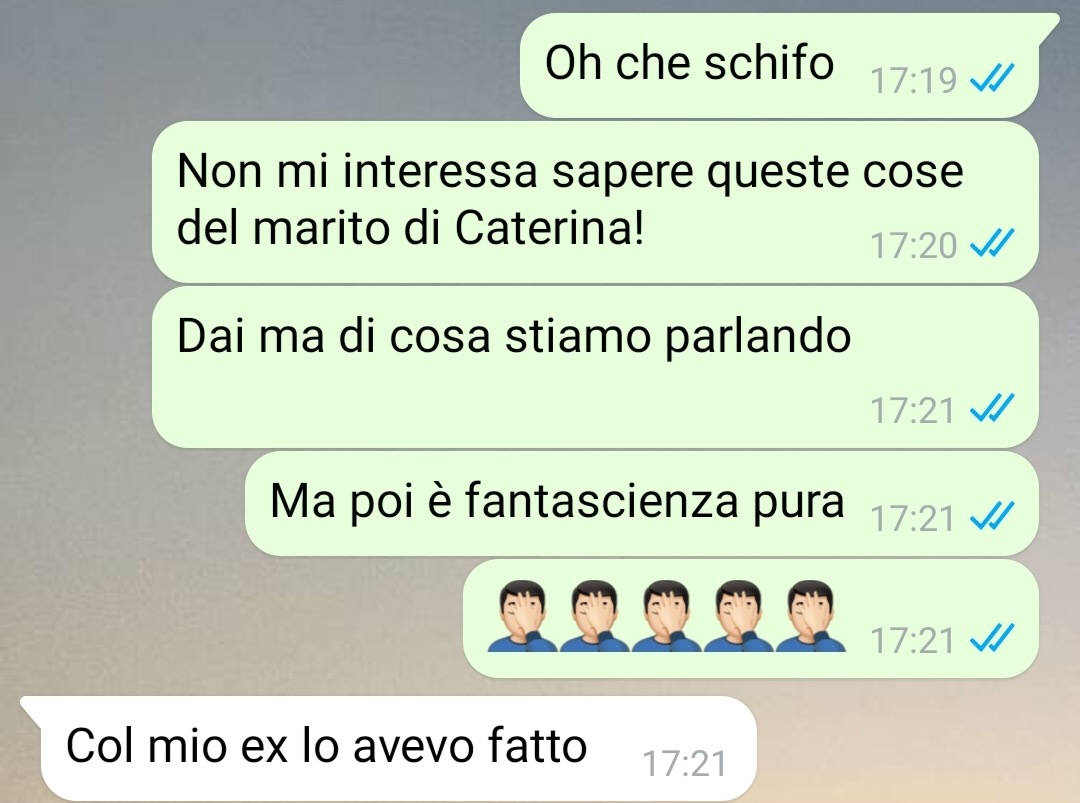This screenshot has width=1080, height=803.
Task: Tap the double checkmark beside 17:20
Action: point(992,243)
